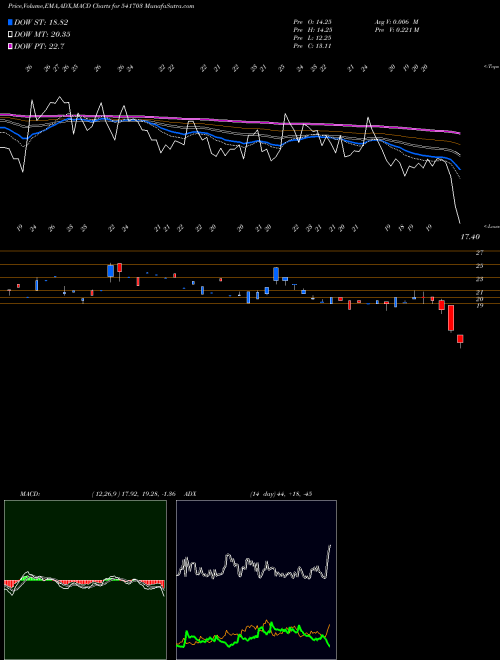Click the last red candlestick
The height and width of the screenshot is (660, 500).
(x=460, y=339)
